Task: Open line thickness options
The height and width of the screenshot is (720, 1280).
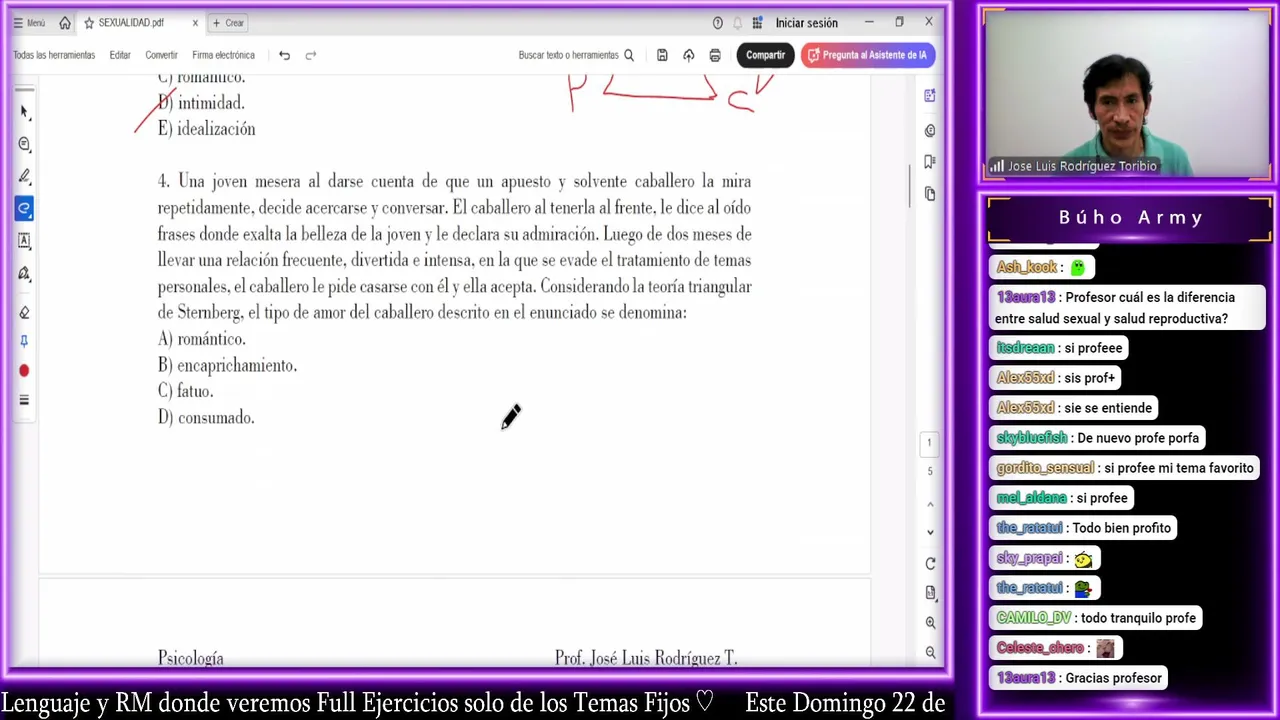Action: coord(24,400)
